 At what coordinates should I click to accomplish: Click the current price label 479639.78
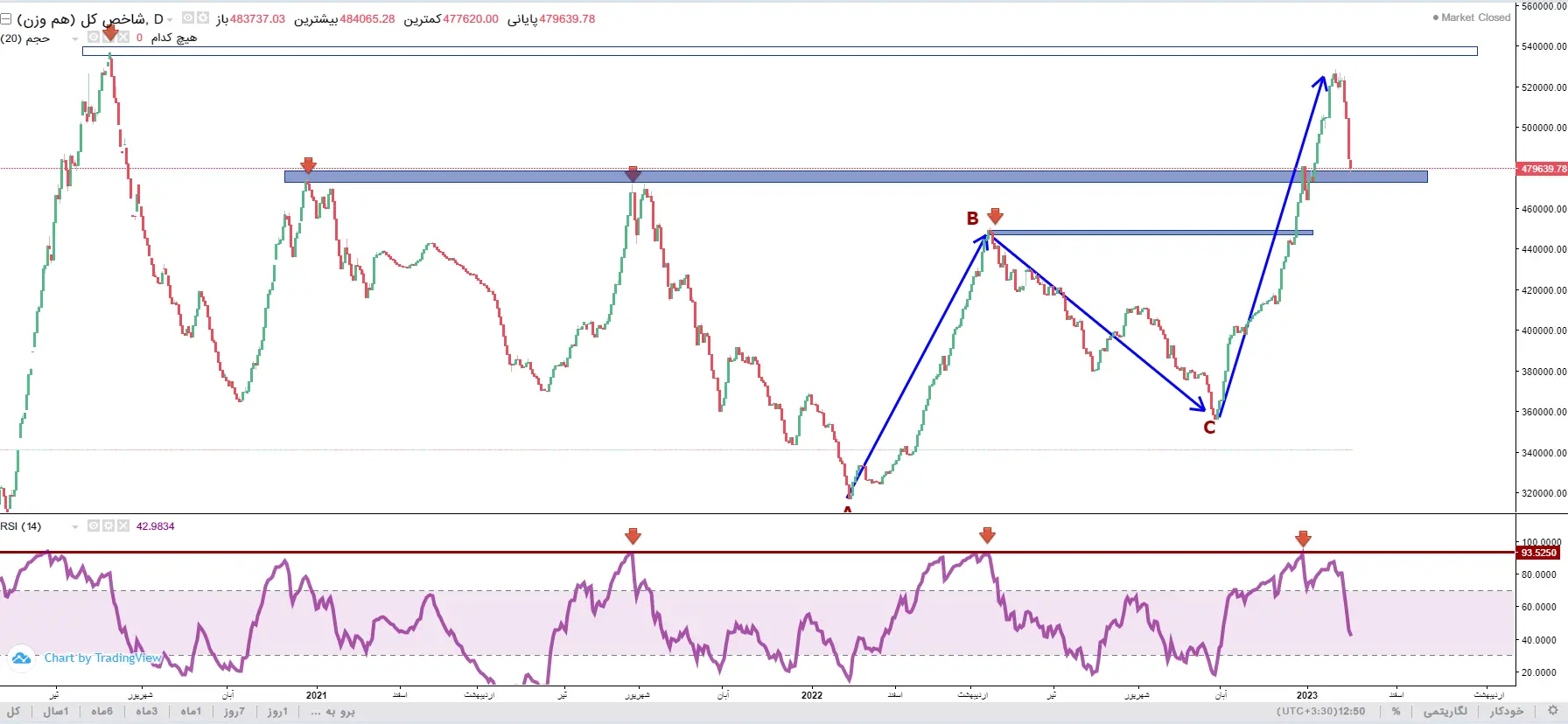coord(1542,169)
